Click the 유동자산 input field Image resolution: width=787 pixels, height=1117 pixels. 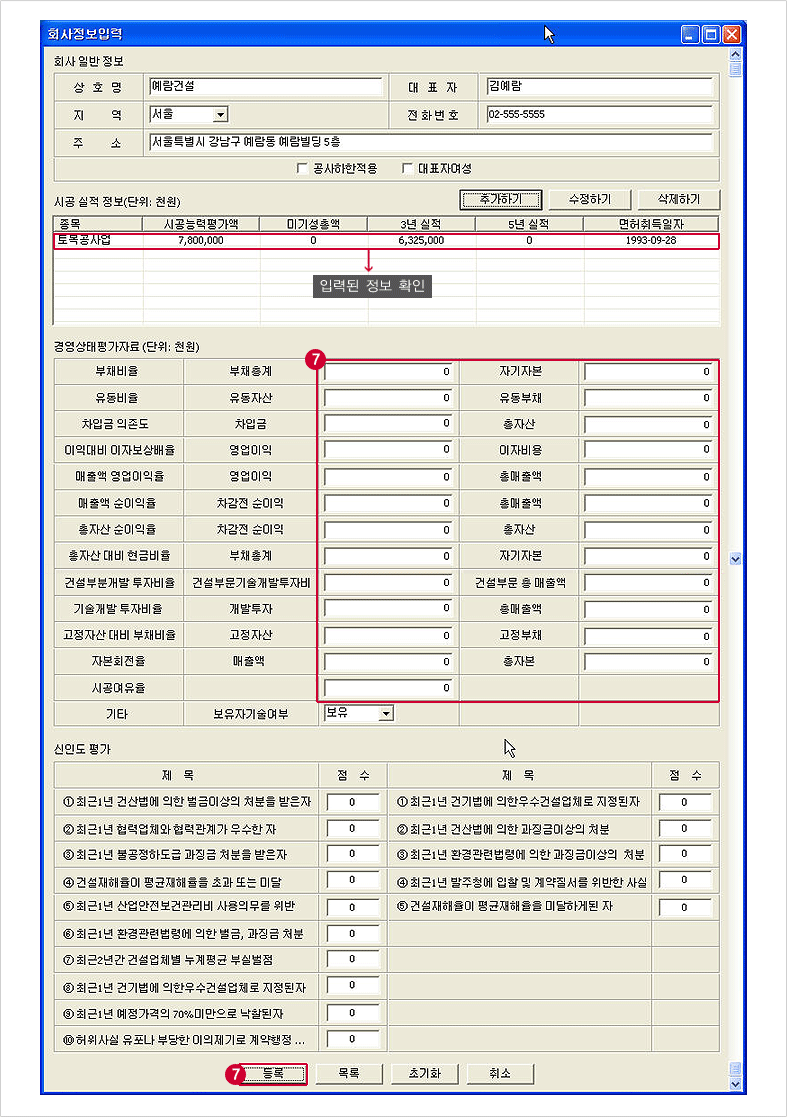point(388,398)
